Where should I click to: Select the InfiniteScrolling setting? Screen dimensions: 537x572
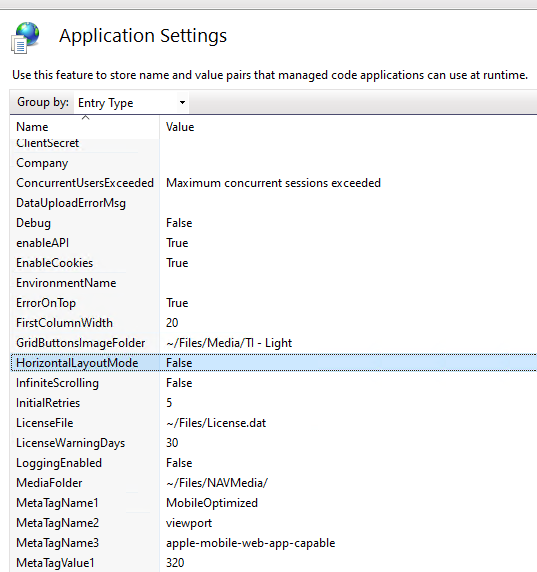[x=57, y=383]
